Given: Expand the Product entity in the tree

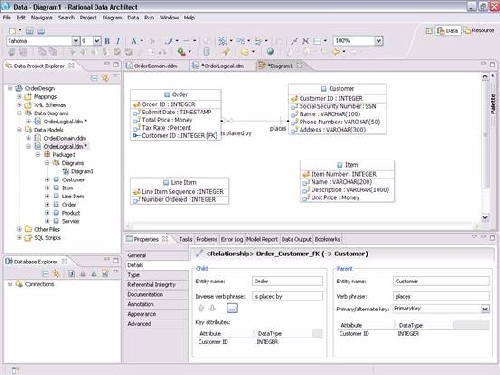Looking at the screenshot, I should (47, 213).
